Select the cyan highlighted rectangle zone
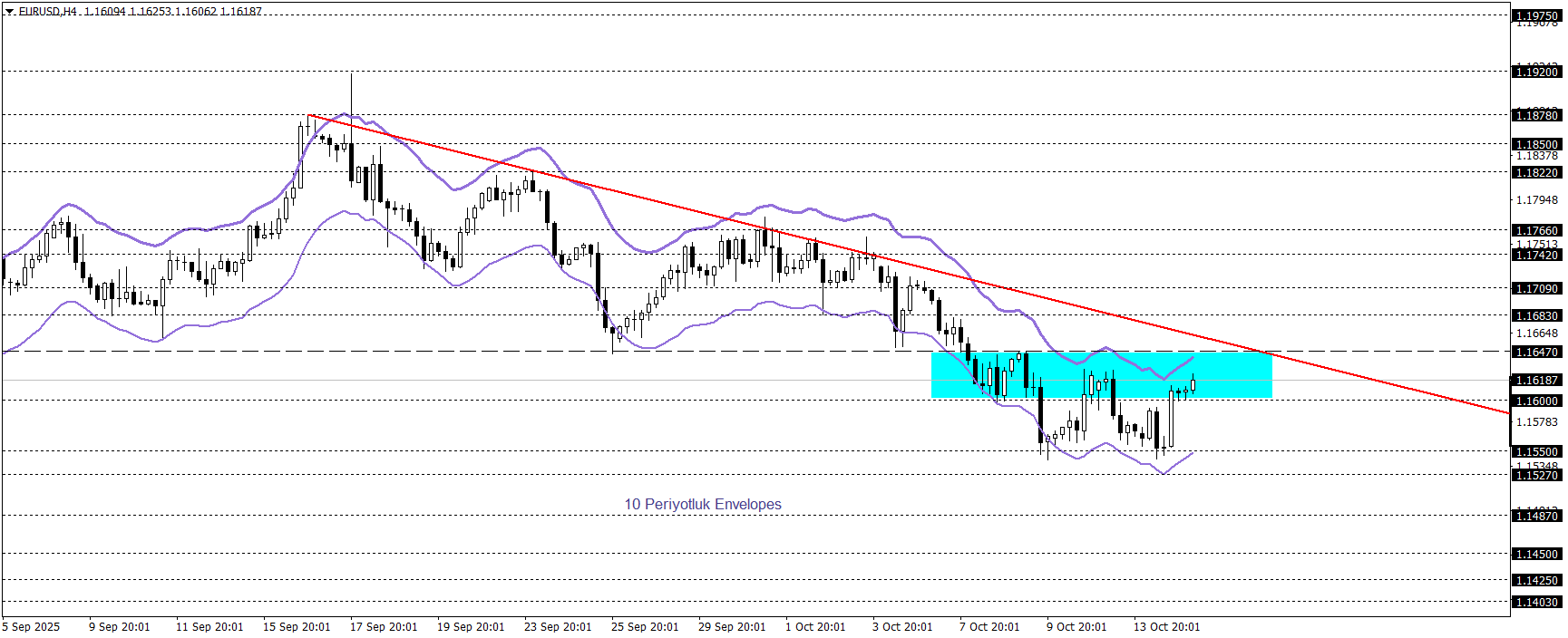1568x638 pixels. [x=1101, y=375]
